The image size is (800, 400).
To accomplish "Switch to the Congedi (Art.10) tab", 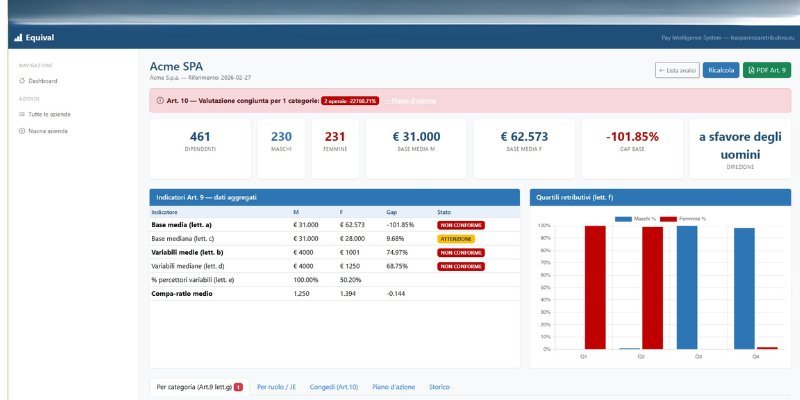I will coord(334,387).
